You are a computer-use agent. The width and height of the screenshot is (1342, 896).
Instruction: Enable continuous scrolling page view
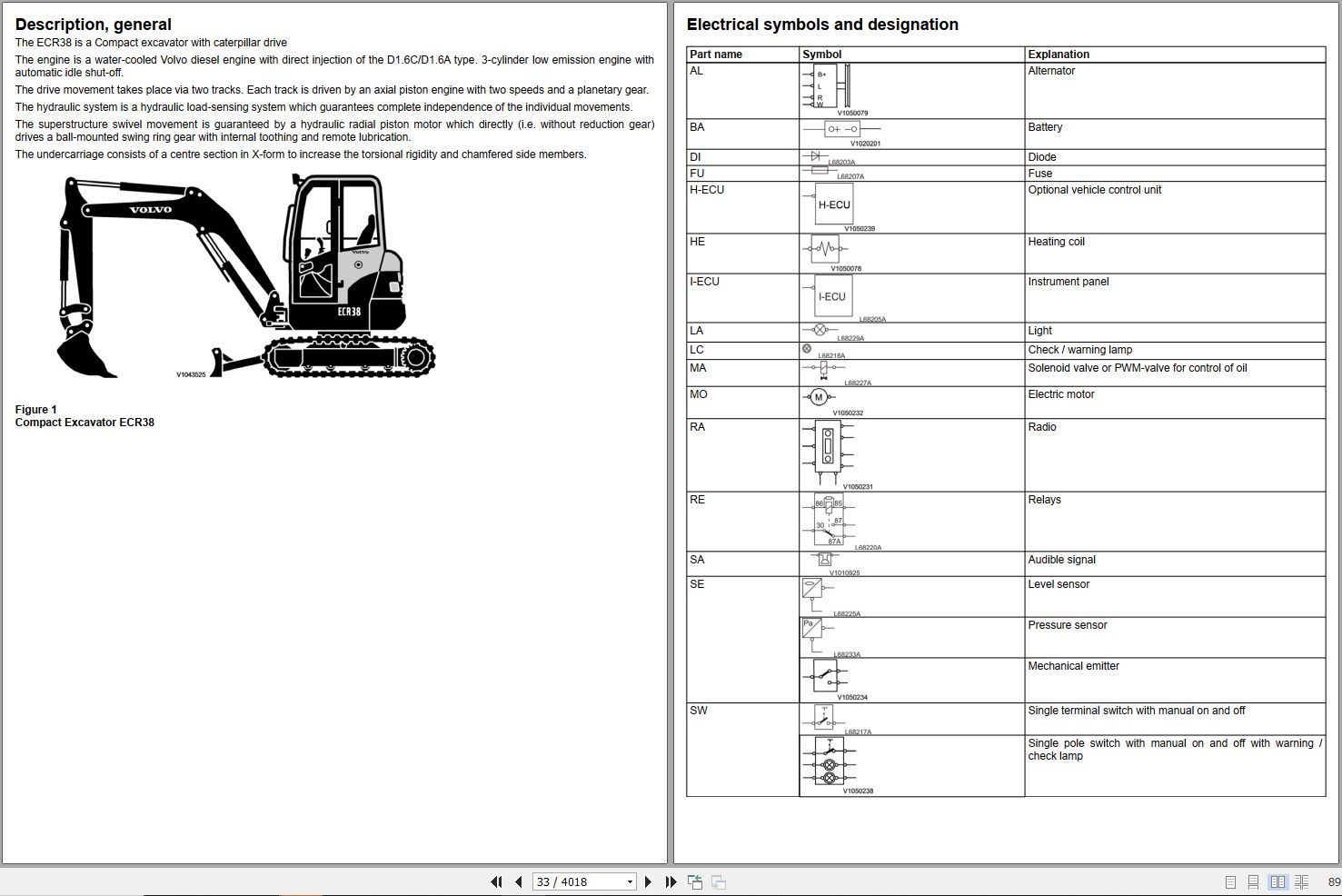pyautogui.click(x=1253, y=881)
